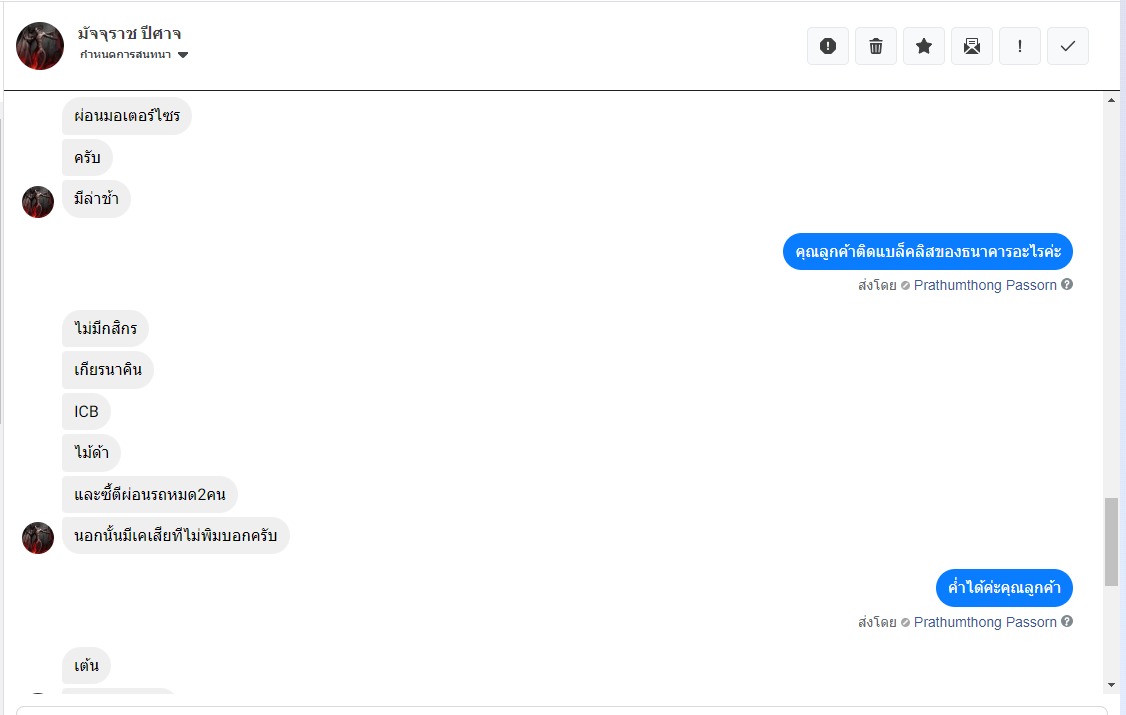Screen dimensions: 1126x715
Task: Open the กำหนดการสนทนา dropdown arrow
Action: coord(183,55)
